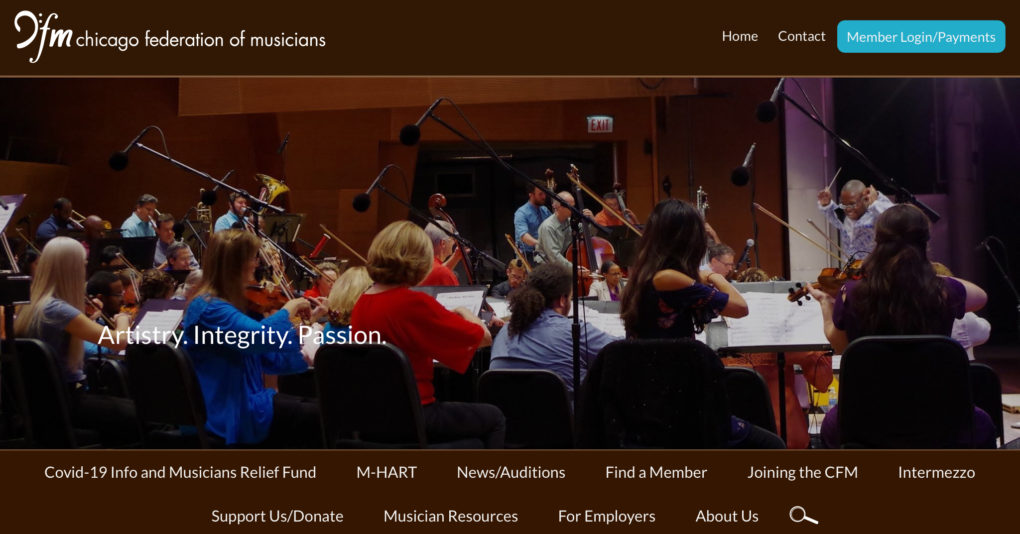Screen dimensions: 1020x534
Task: Click the 'Artistry. Integrity. Passion.' tagline
Action: tap(242, 336)
